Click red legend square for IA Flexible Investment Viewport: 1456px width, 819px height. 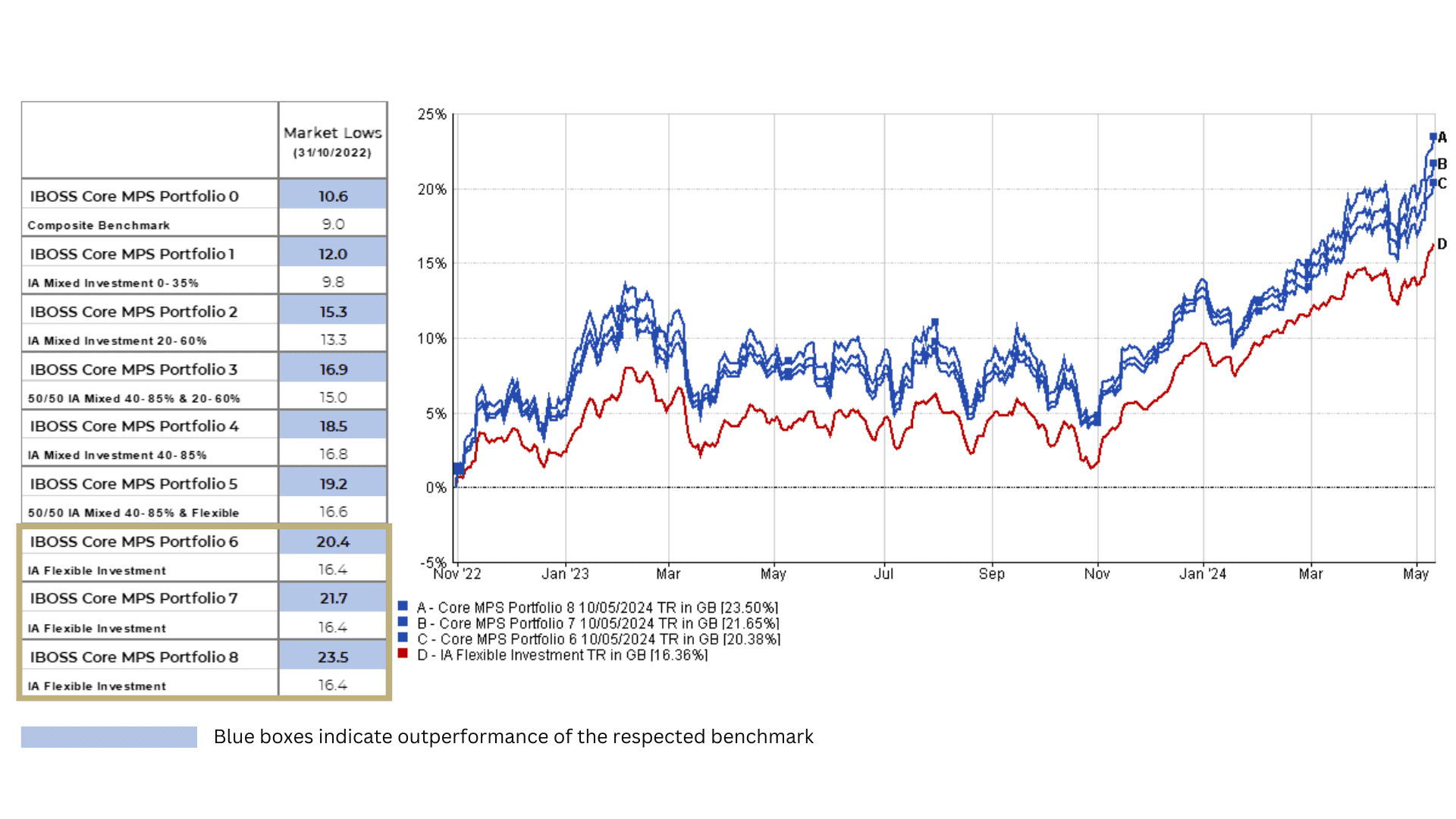(x=403, y=654)
